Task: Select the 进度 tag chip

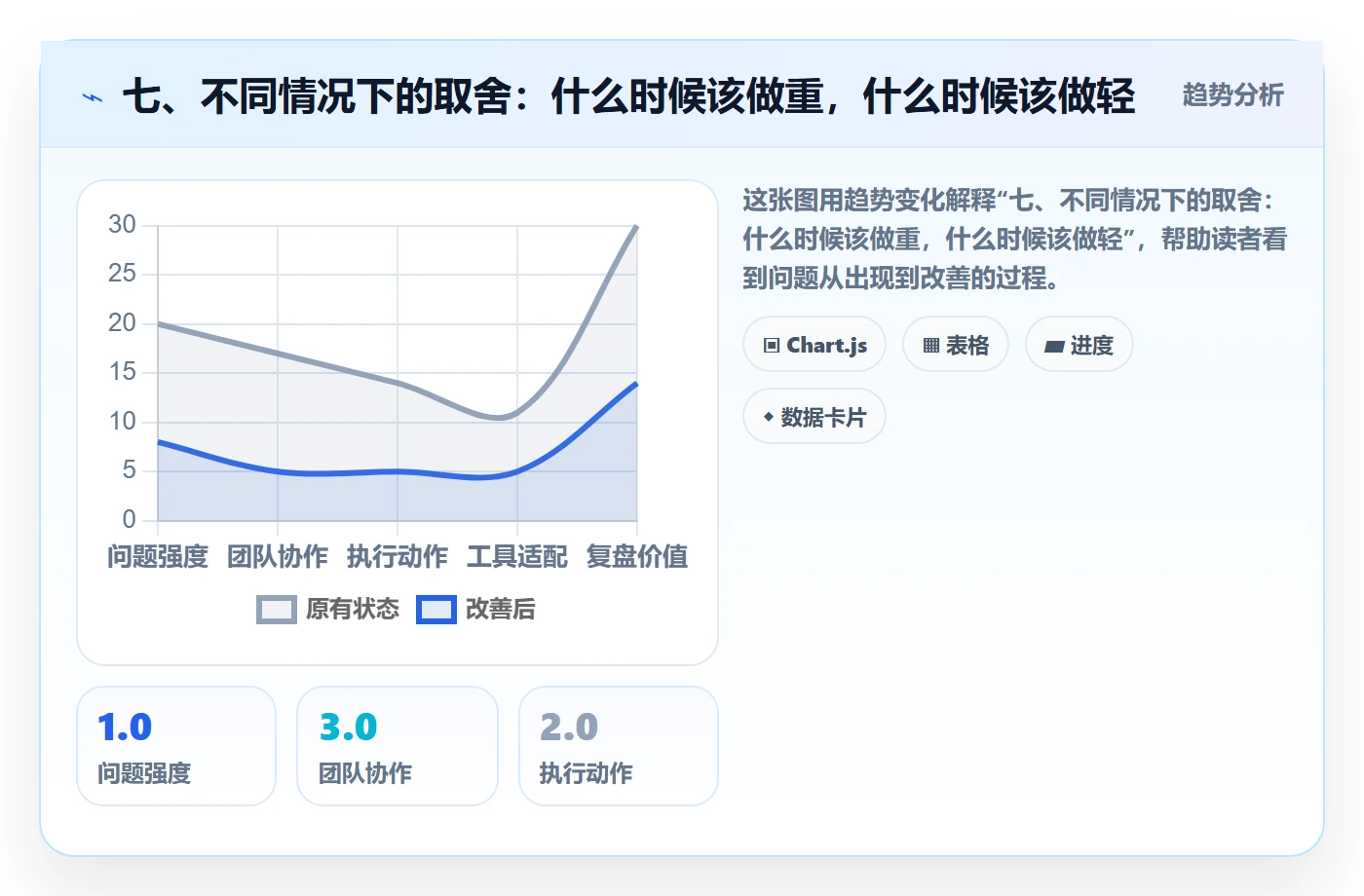Action: click(1080, 345)
